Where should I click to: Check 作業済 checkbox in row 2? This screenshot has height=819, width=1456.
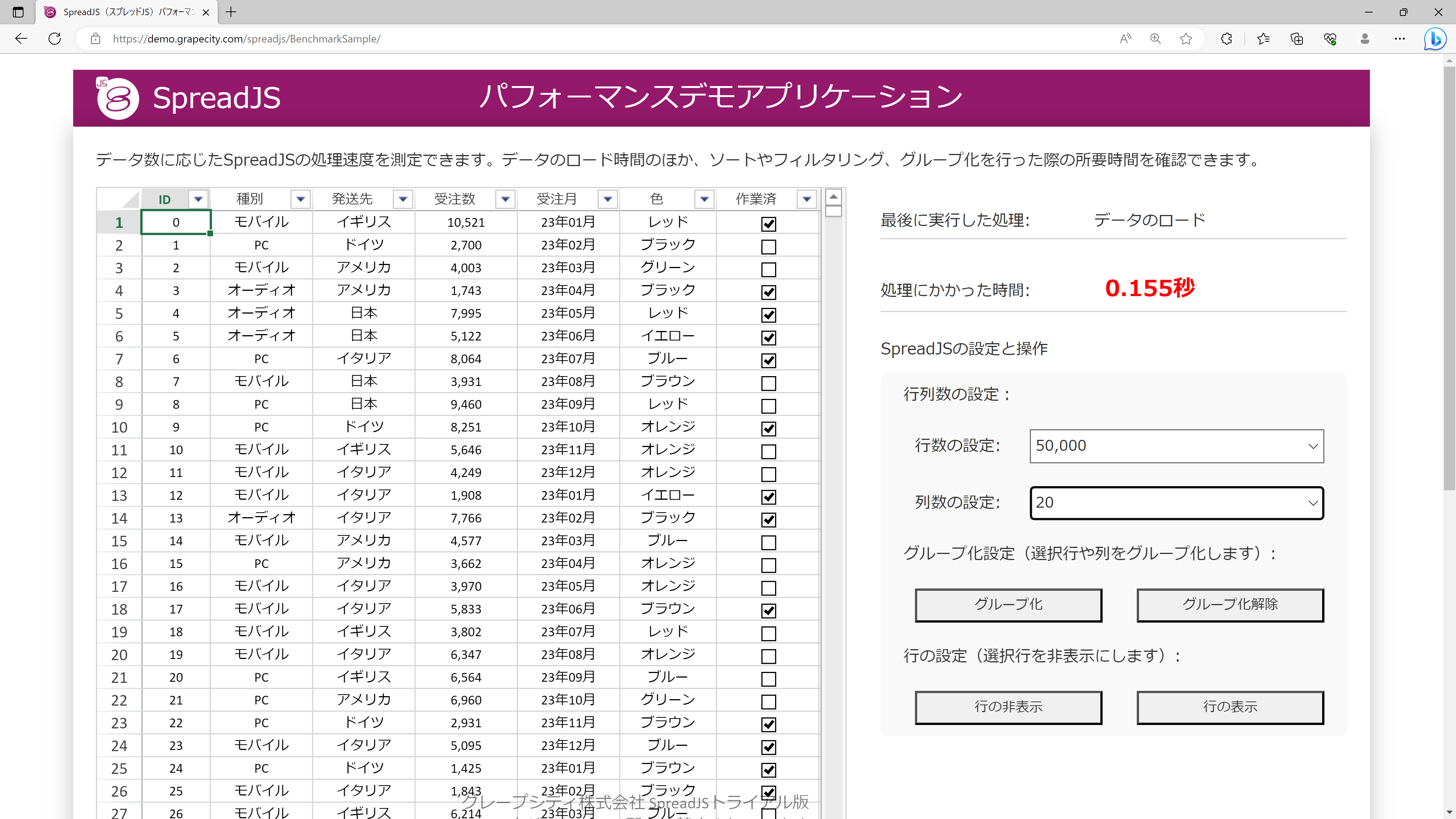pyautogui.click(x=769, y=246)
